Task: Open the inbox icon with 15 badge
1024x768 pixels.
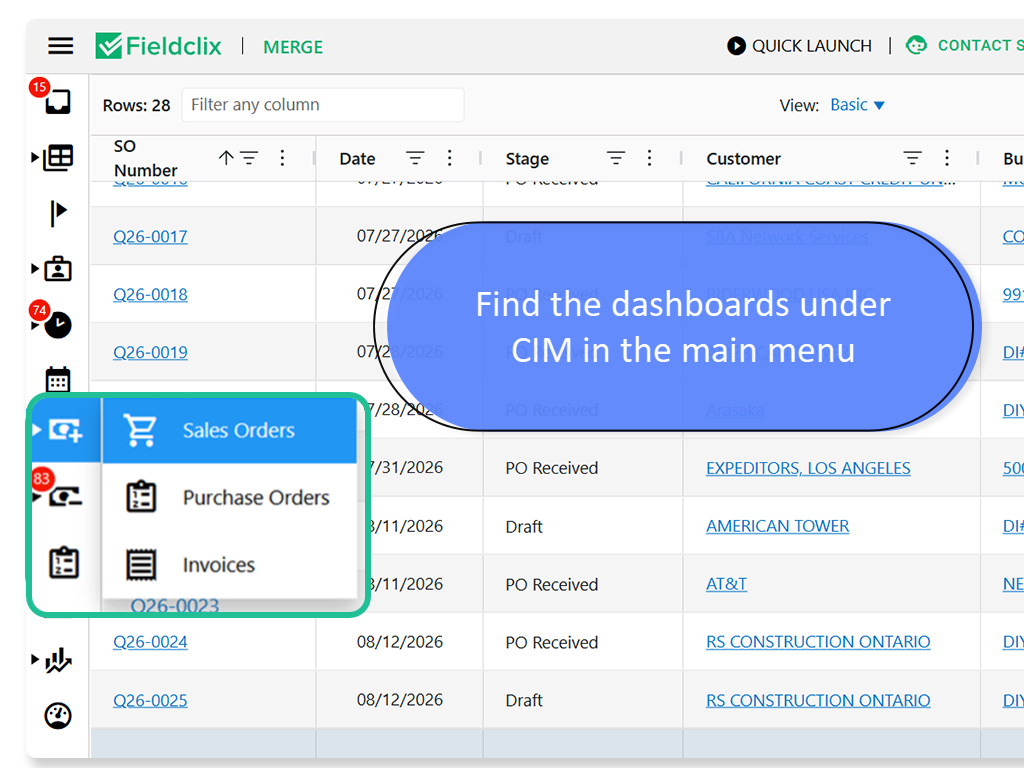Action: click(x=57, y=101)
